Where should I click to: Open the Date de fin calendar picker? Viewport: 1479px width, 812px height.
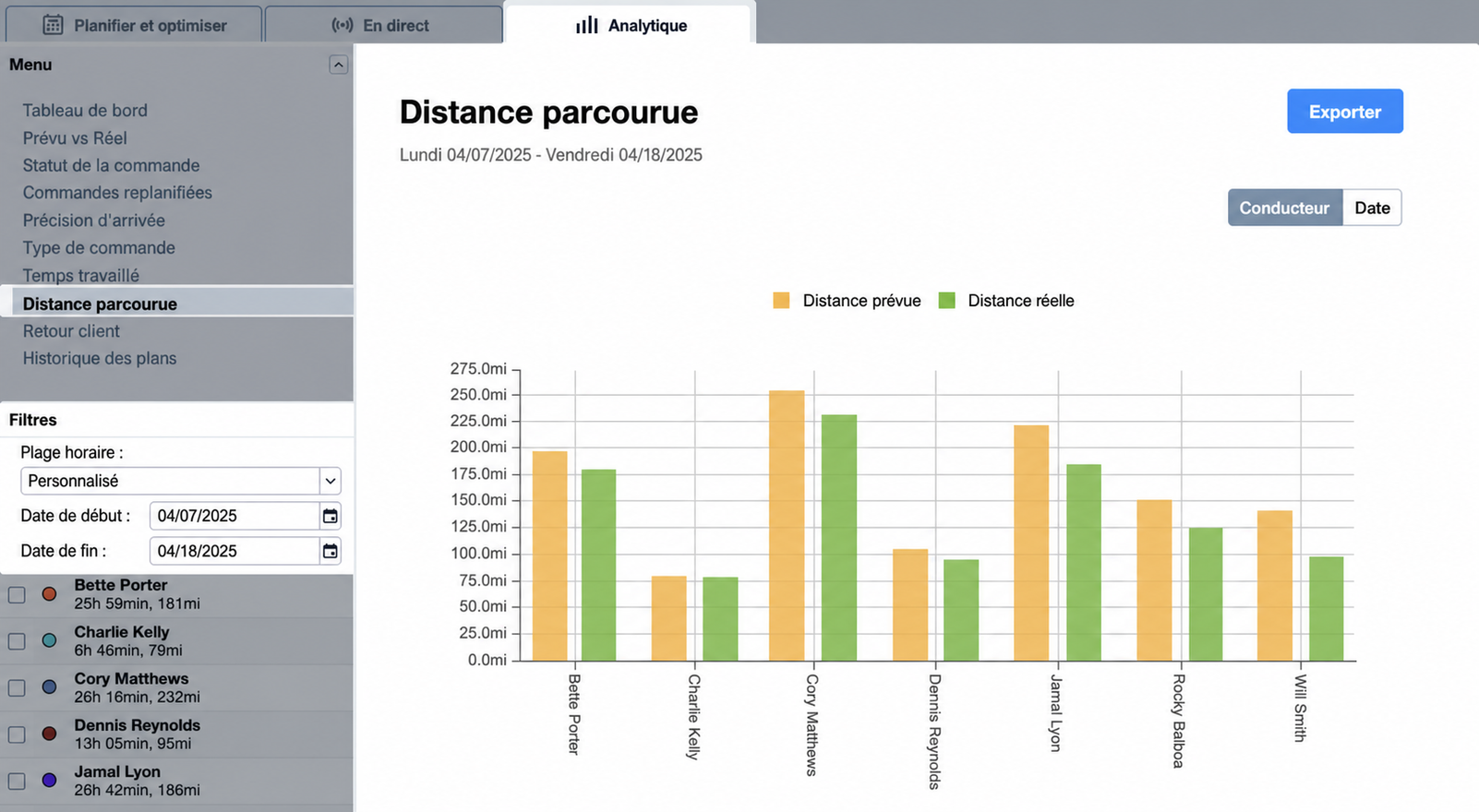(x=330, y=551)
